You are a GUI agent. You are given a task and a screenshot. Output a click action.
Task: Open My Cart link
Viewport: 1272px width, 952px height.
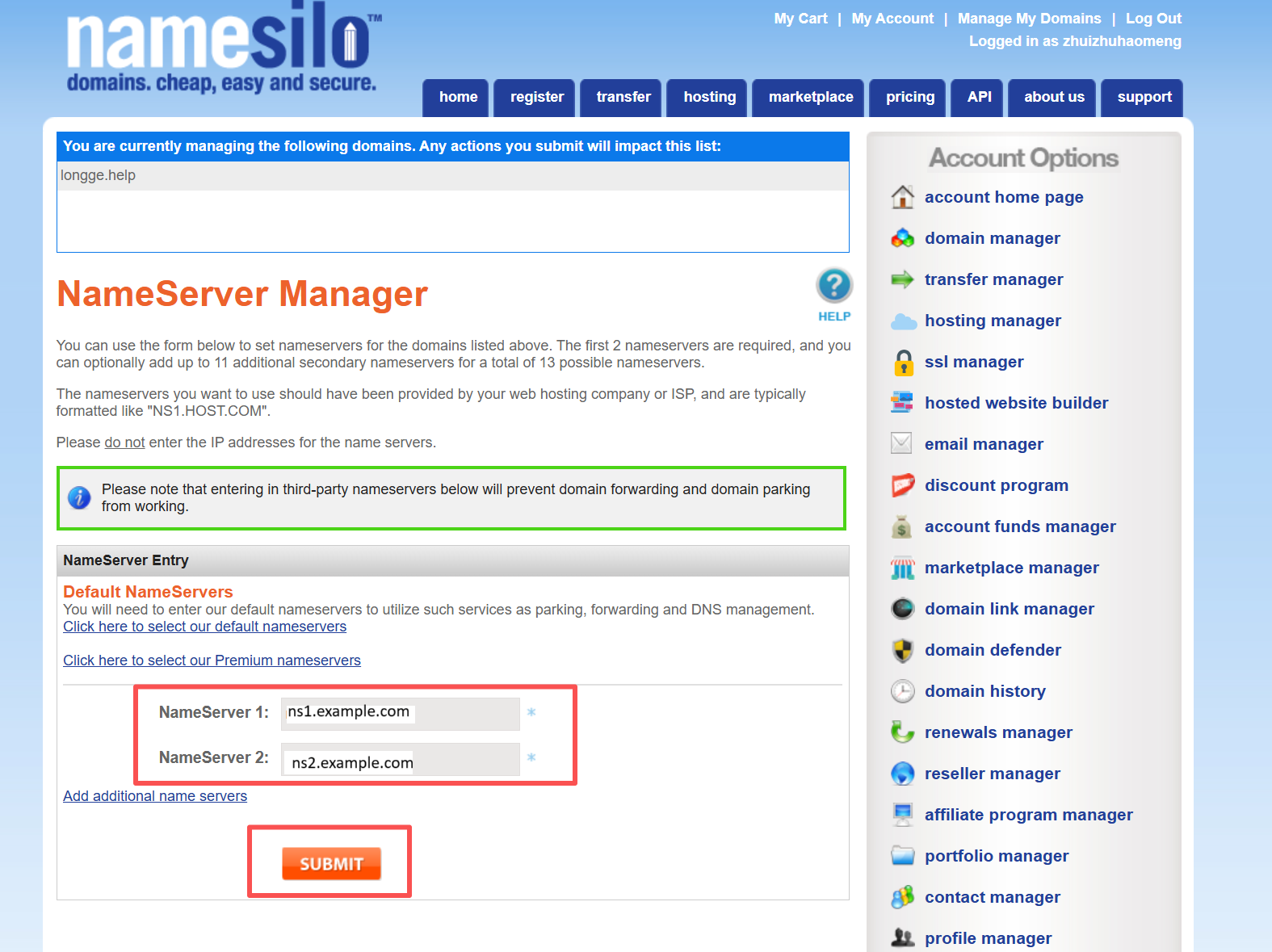pos(800,19)
